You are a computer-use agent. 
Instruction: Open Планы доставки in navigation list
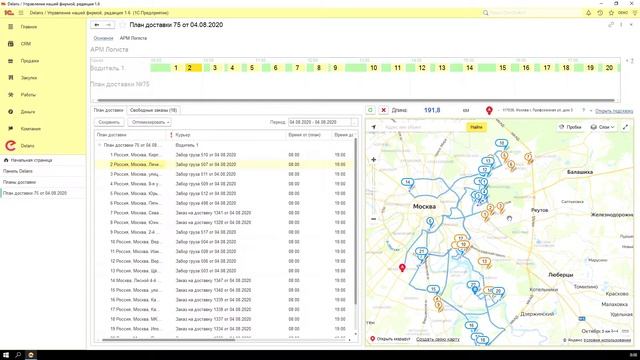pos(19,182)
